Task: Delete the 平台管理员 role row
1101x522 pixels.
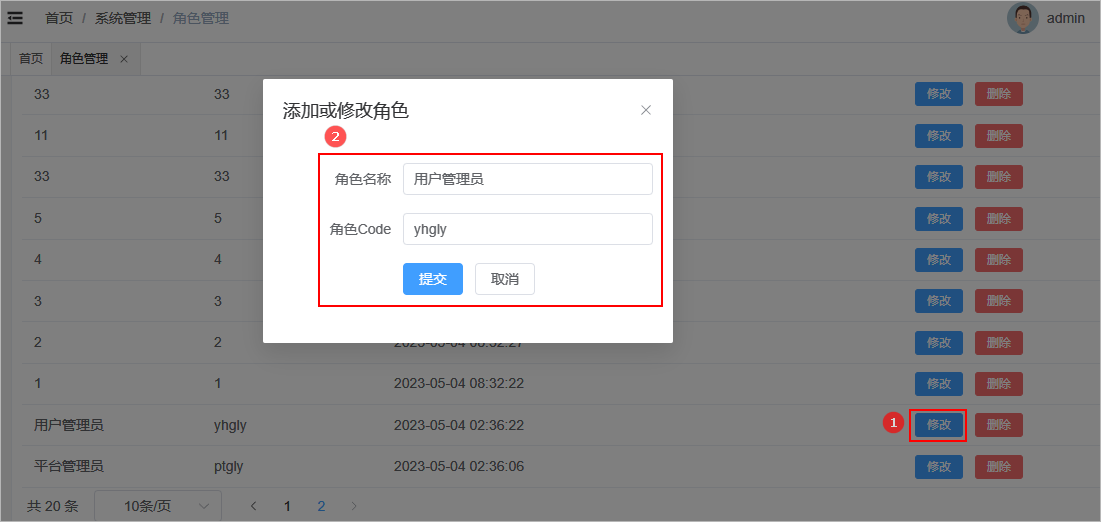Action: 998,467
